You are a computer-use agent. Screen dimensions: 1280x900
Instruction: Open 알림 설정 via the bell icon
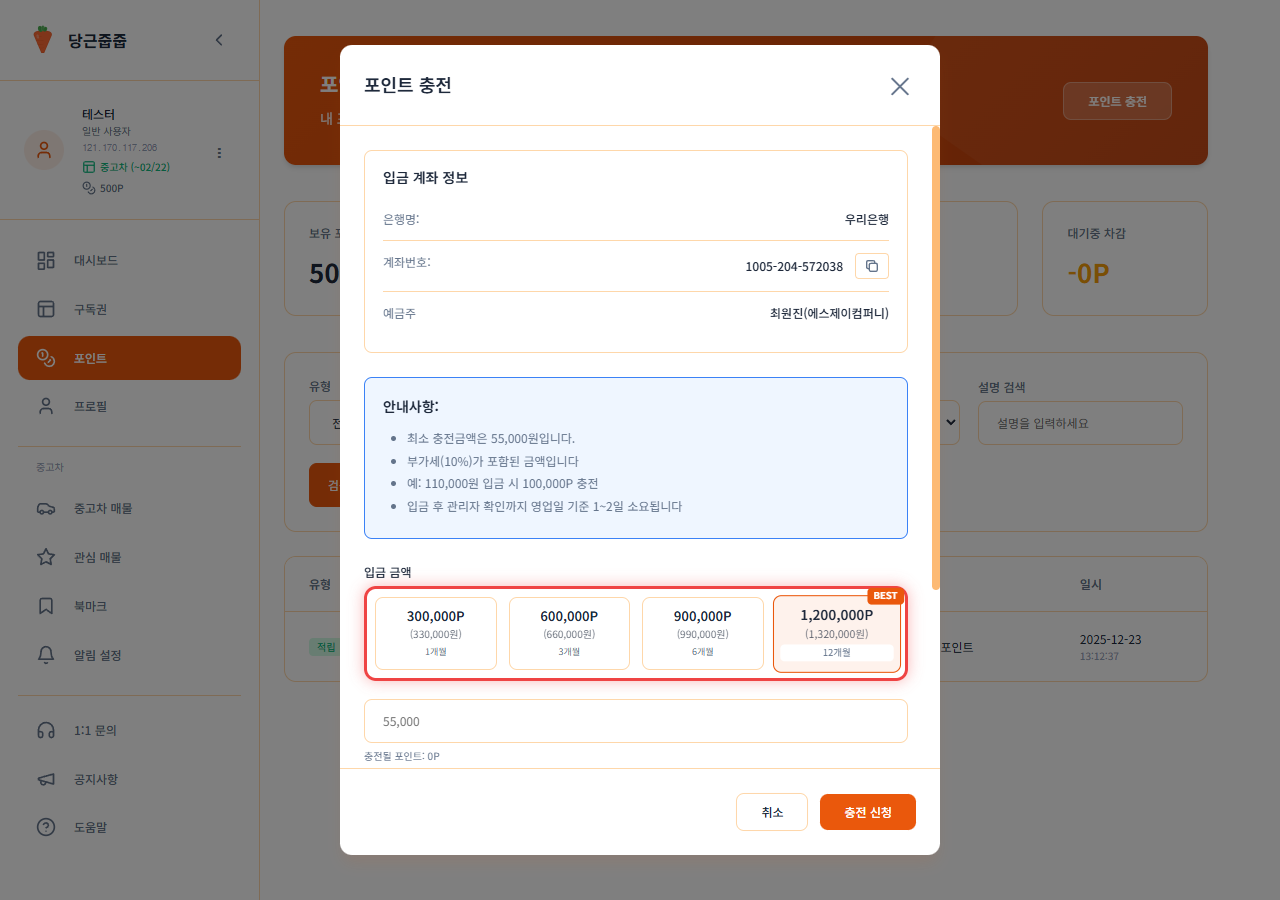click(44, 655)
